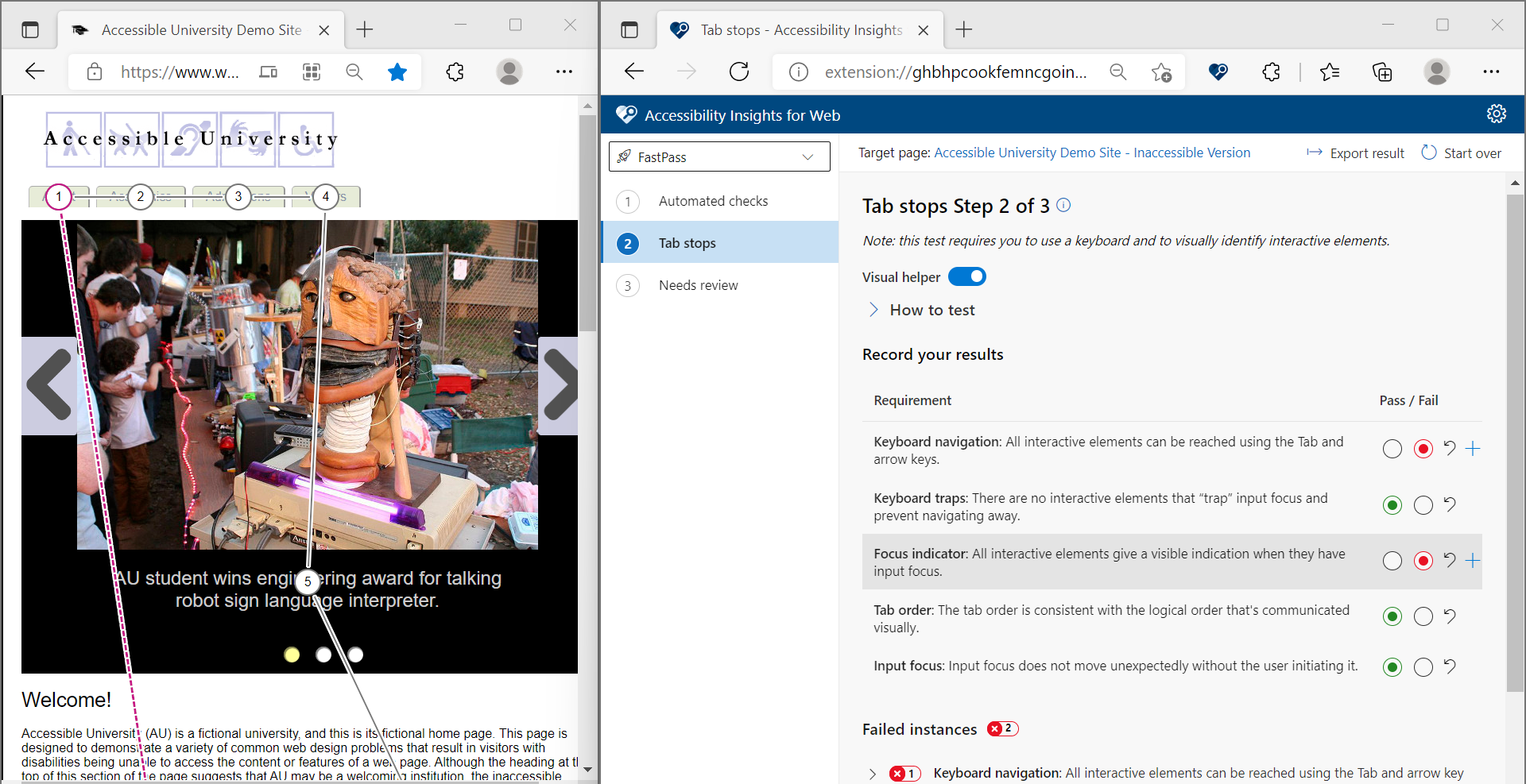Open new tab in left browser window
Viewport: 1526px width, 784px height.
click(365, 29)
